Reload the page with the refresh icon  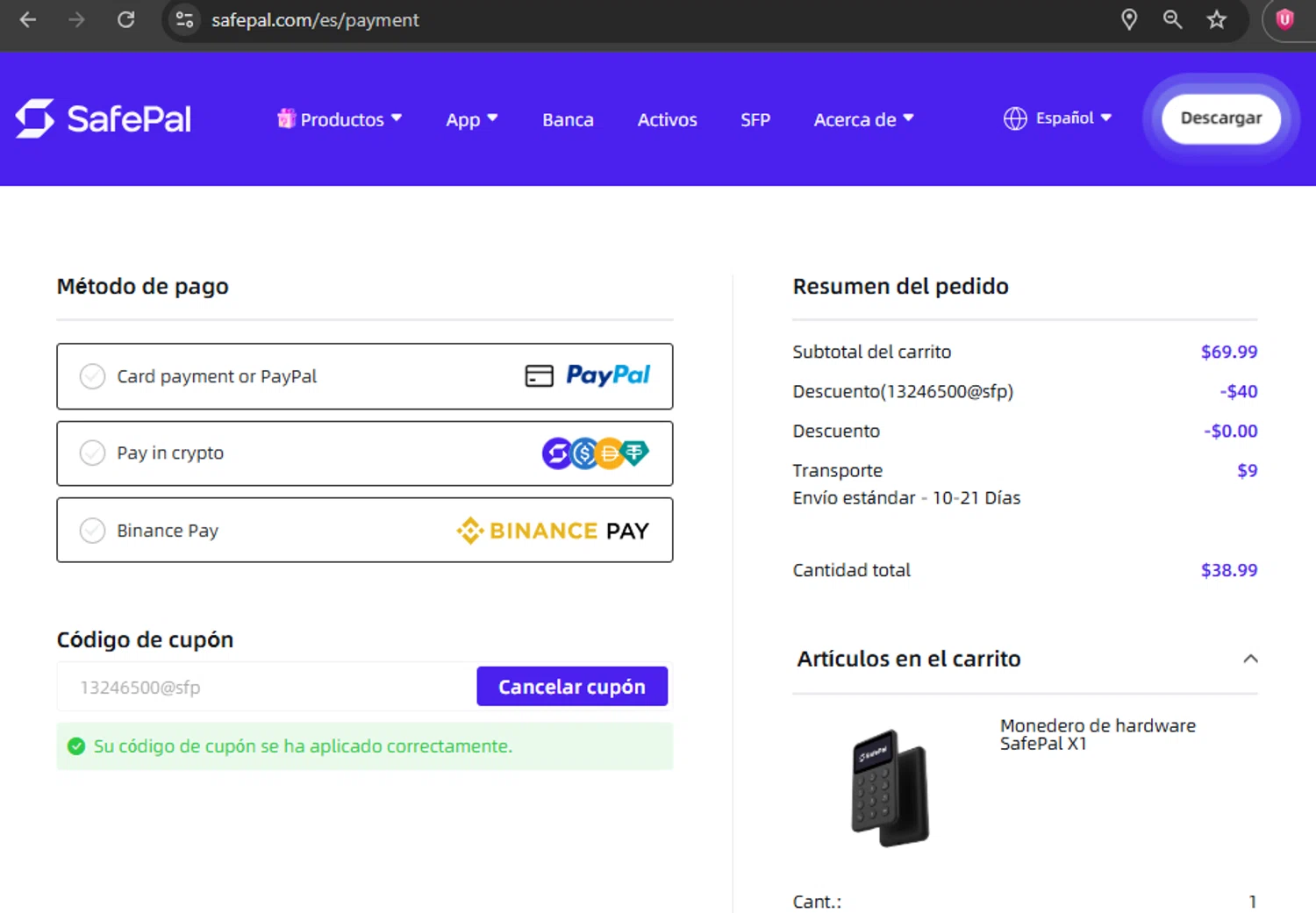coord(125,19)
